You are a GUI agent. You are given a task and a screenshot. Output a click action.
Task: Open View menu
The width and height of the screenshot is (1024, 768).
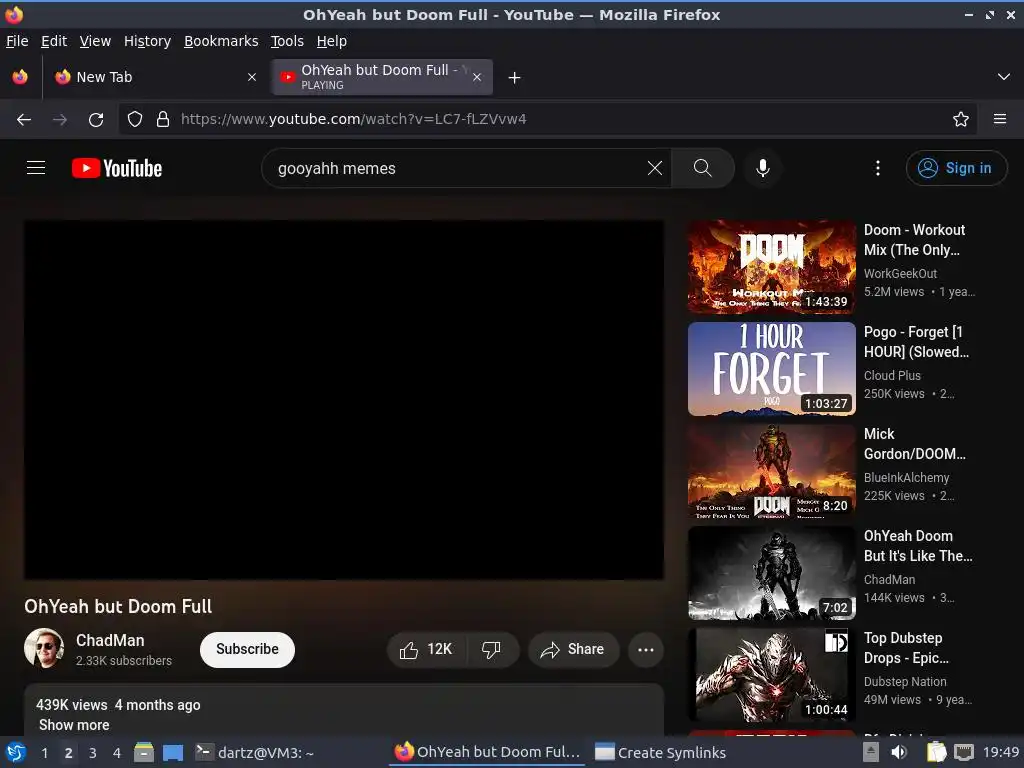95,41
